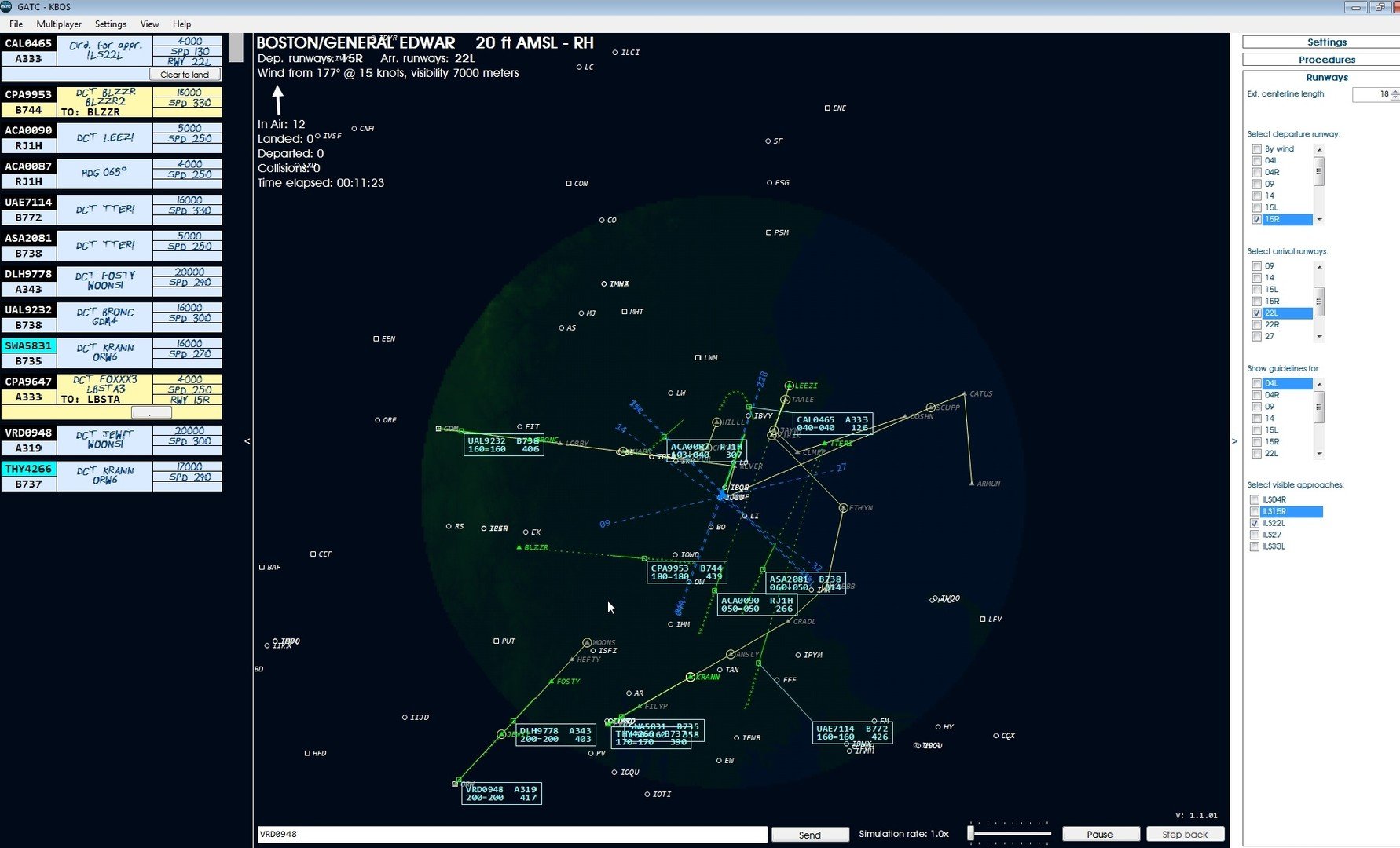Expand the Procedures panel header

click(x=1326, y=59)
